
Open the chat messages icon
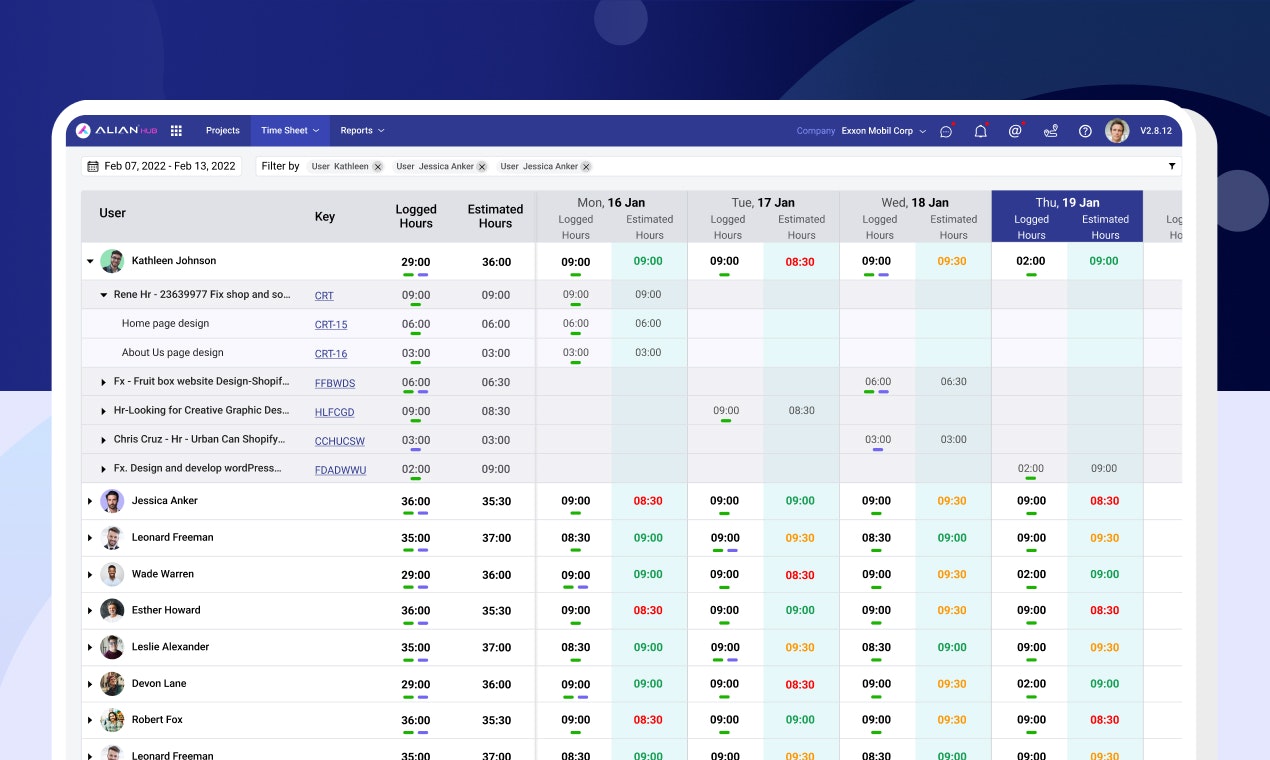[946, 131]
